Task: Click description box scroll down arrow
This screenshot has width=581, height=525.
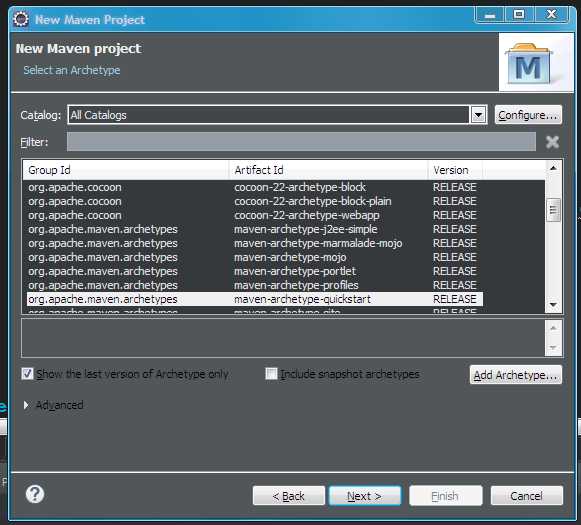Action: [553, 348]
